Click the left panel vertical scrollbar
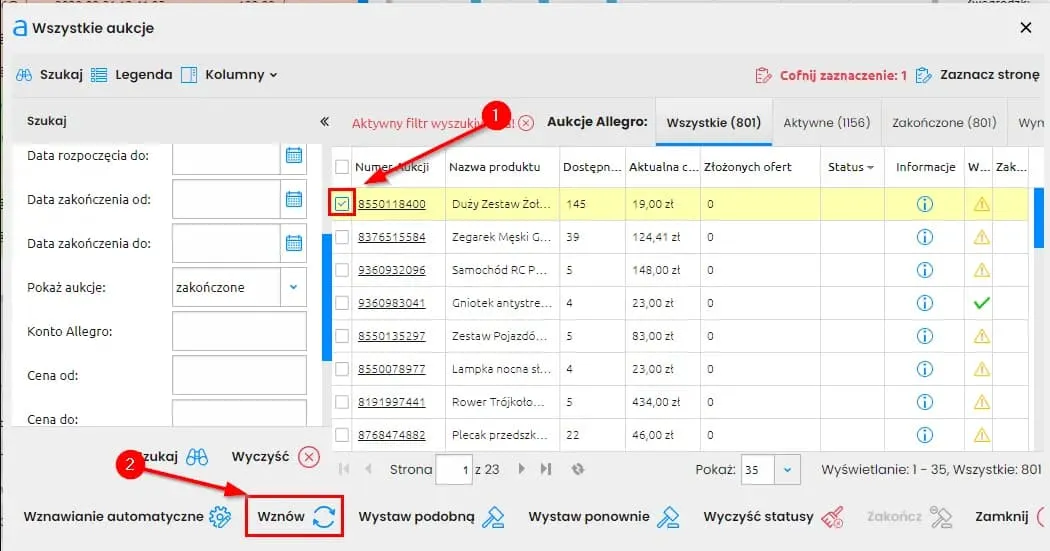This screenshot has height=551, width=1050. click(x=327, y=297)
